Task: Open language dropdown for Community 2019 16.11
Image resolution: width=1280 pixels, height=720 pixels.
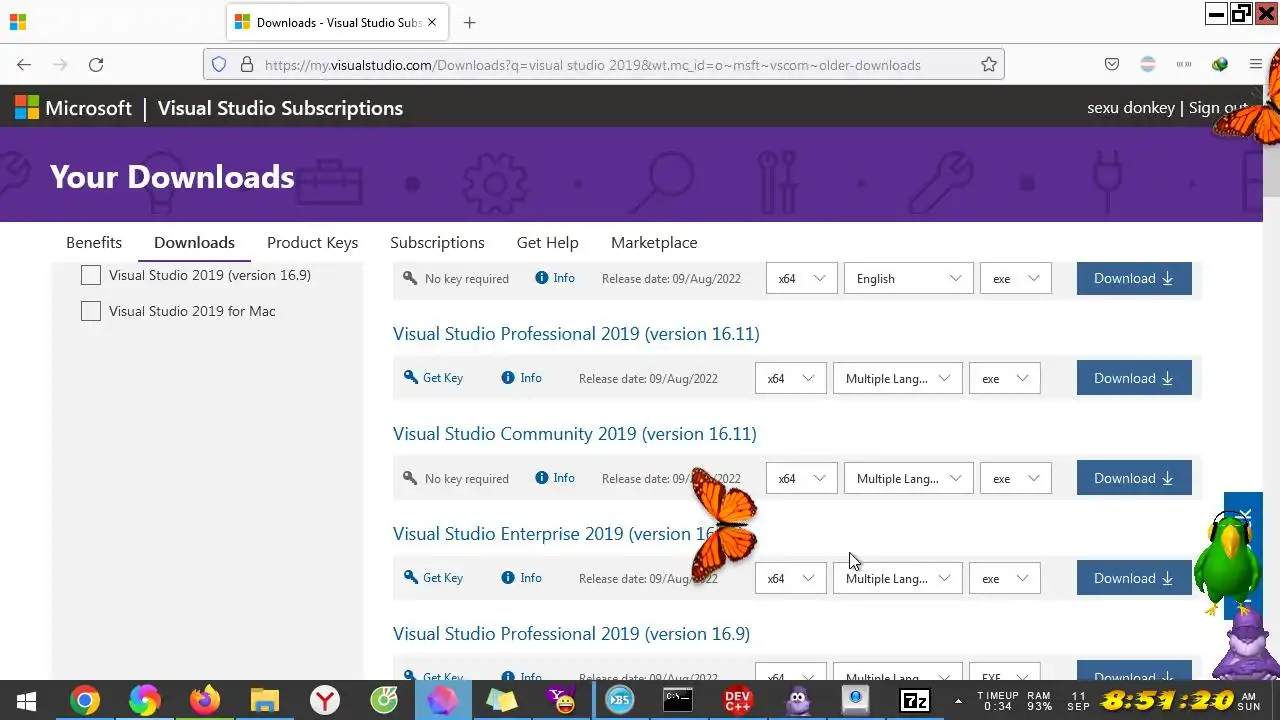Action: 908,479
